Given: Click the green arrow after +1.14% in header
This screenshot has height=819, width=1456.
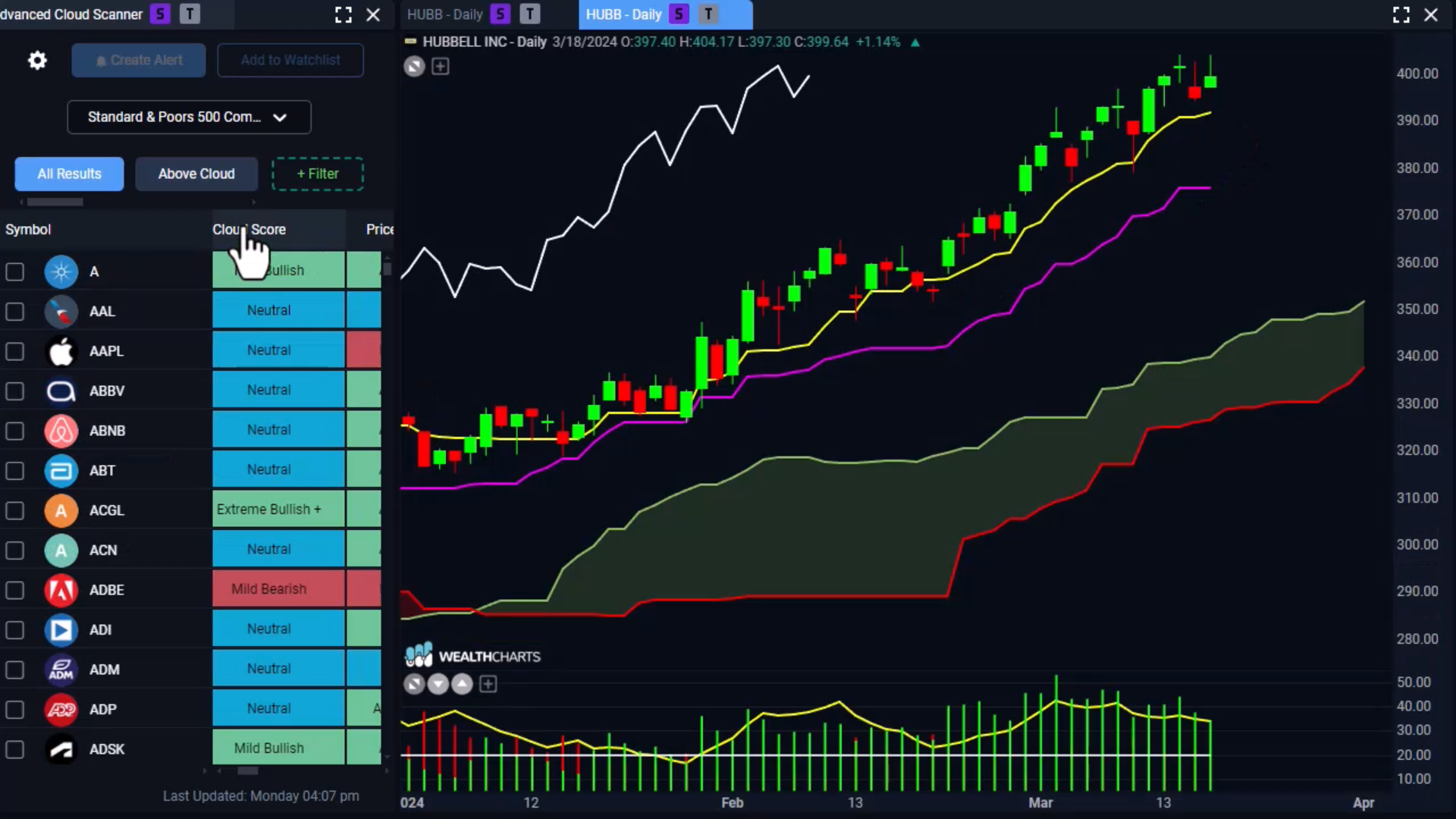Looking at the screenshot, I should point(915,42).
